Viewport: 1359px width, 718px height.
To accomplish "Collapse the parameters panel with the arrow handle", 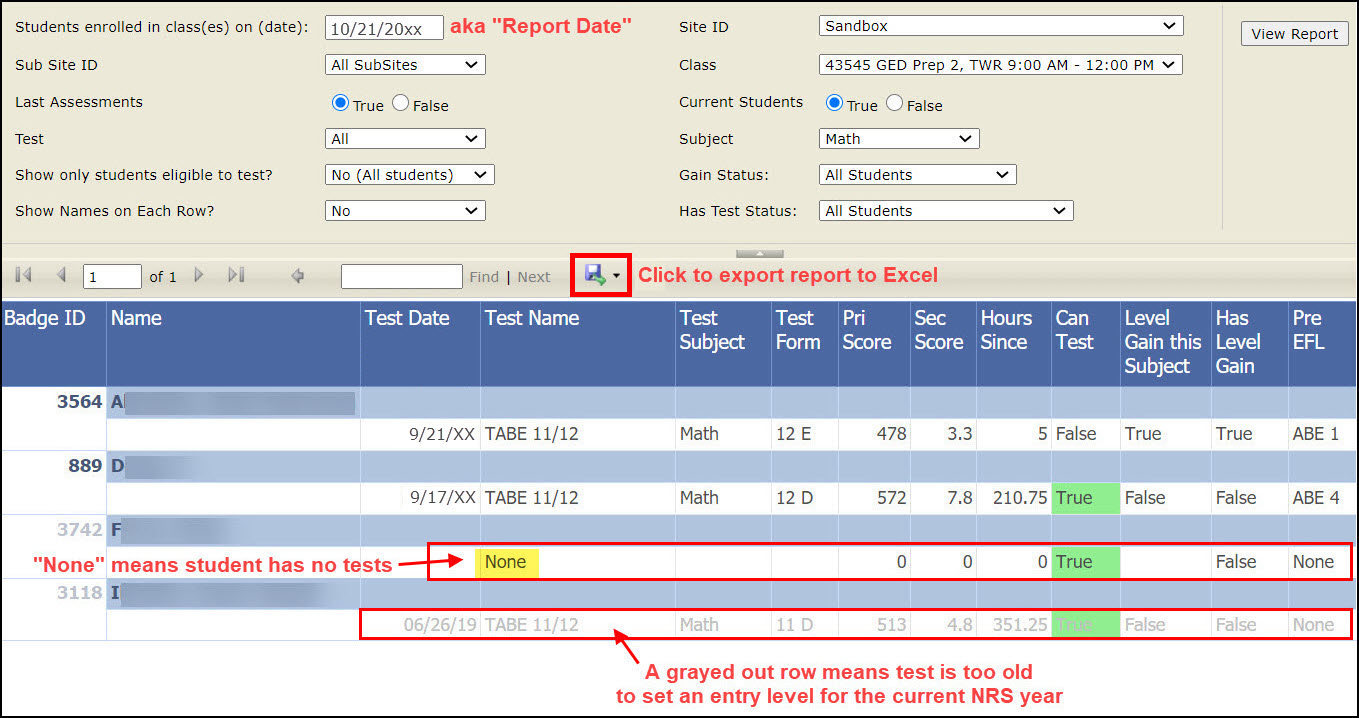I will pos(759,254).
